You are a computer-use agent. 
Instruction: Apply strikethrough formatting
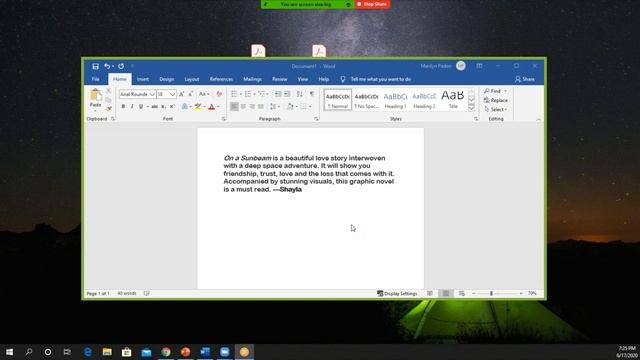point(155,107)
